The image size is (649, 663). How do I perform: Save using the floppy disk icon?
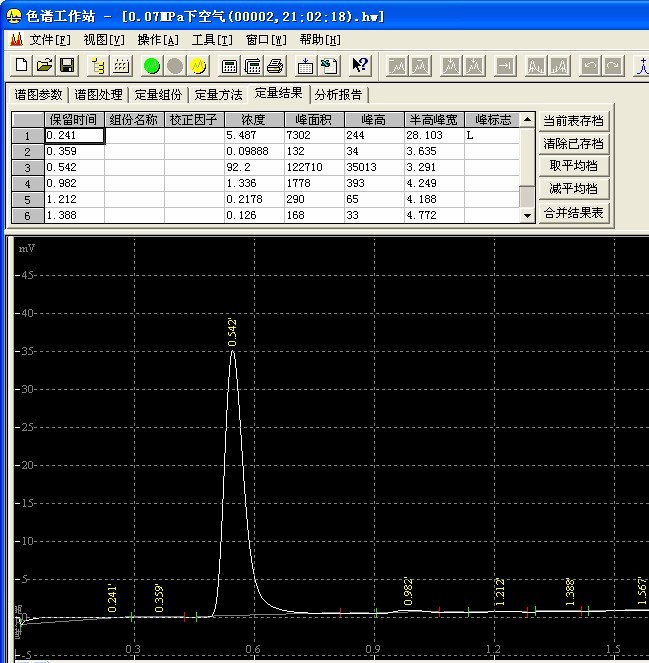pyautogui.click(x=67, y=66)
